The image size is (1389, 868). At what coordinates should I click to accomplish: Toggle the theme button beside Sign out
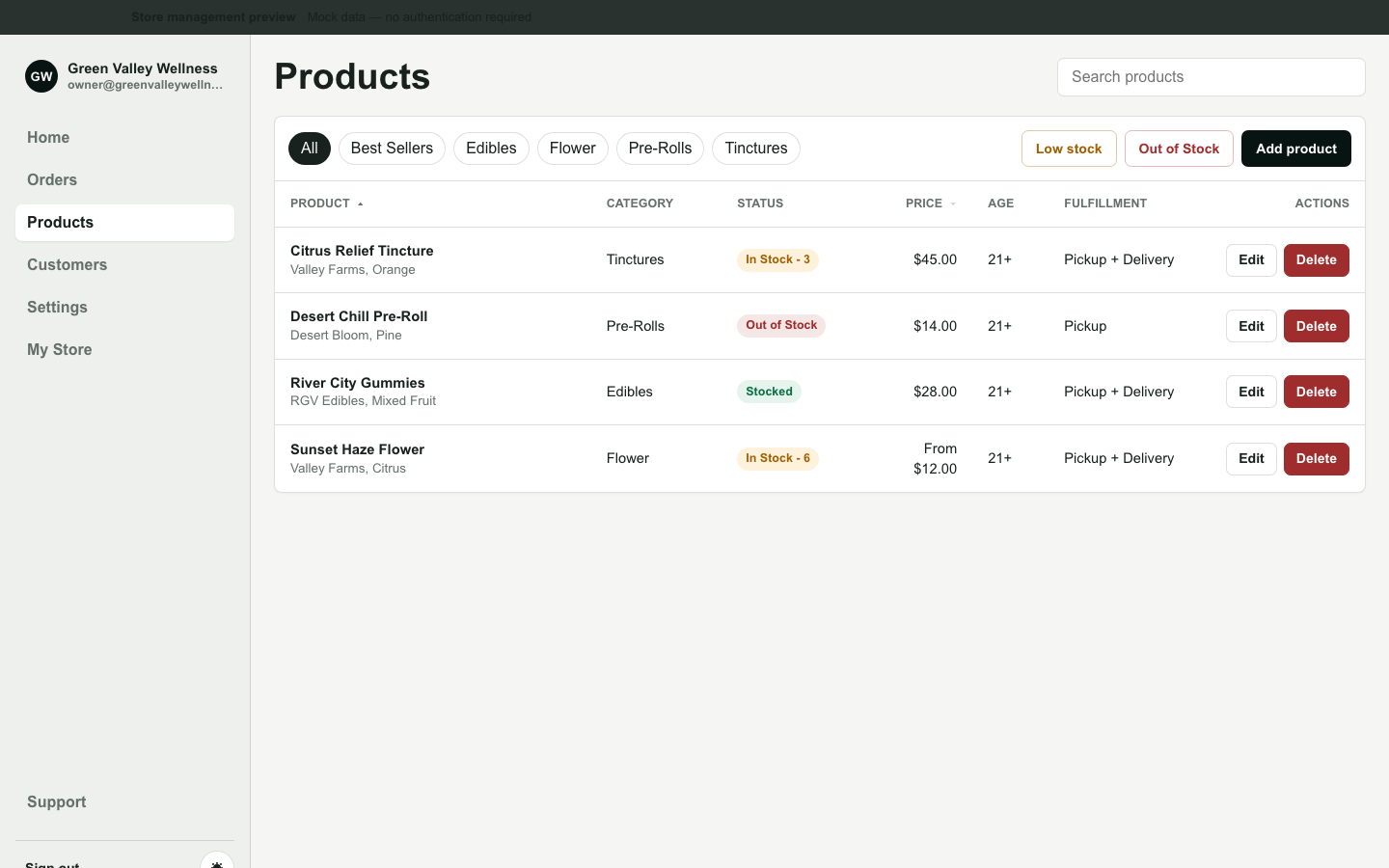[217, 860]
